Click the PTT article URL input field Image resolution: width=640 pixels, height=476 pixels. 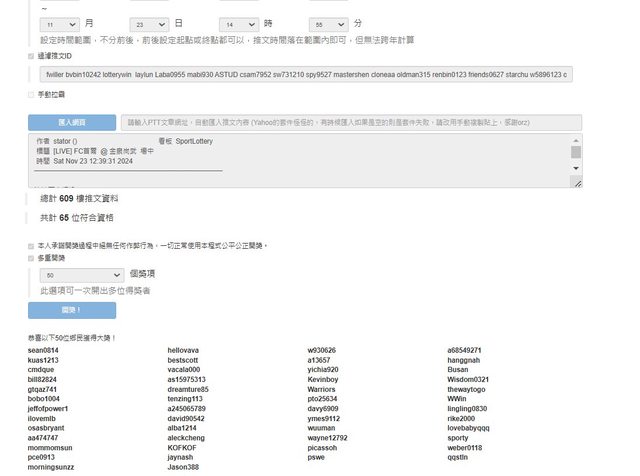pyautogui.click(x=350, y=123)
